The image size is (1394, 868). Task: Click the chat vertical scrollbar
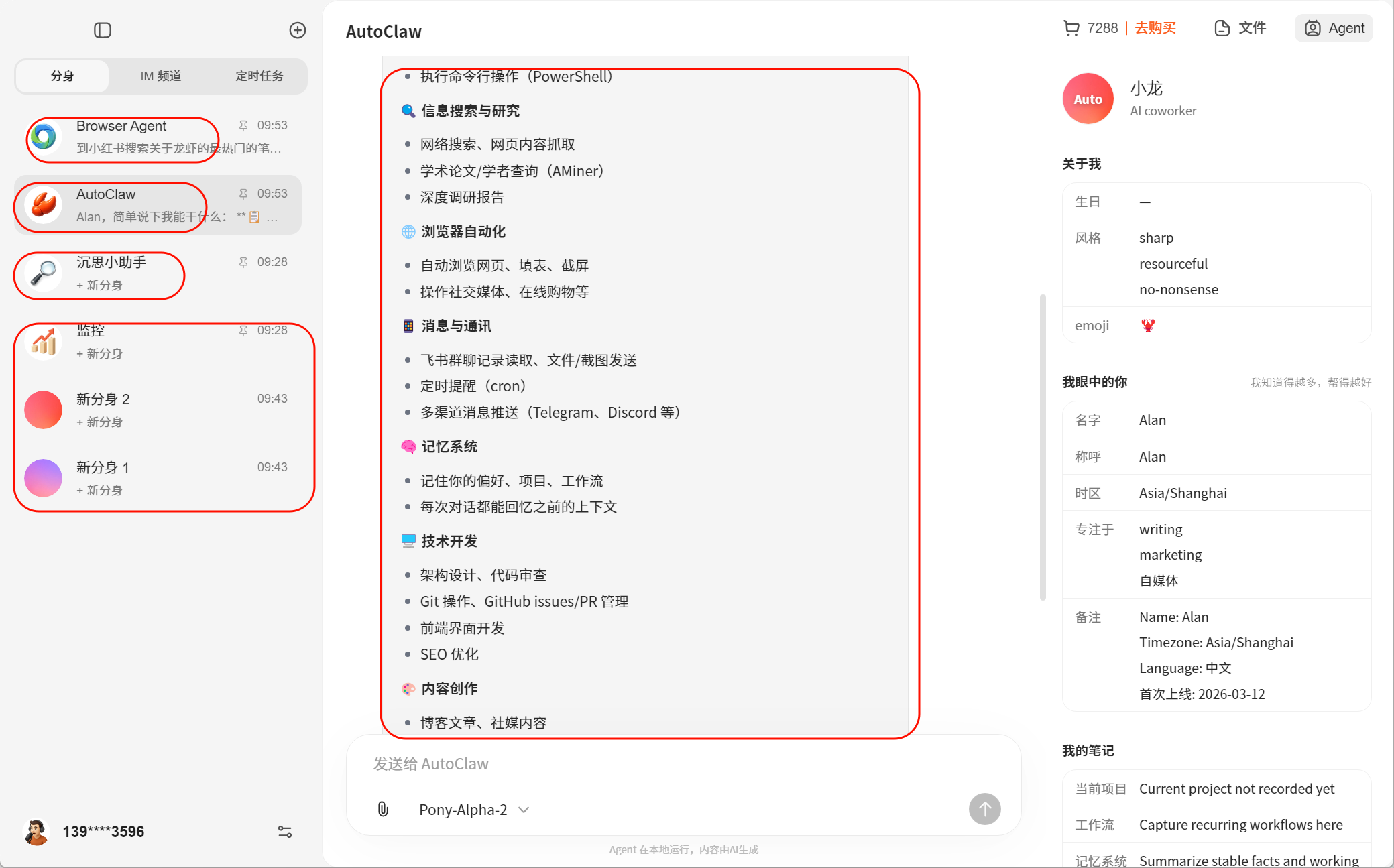point(1043,446)
